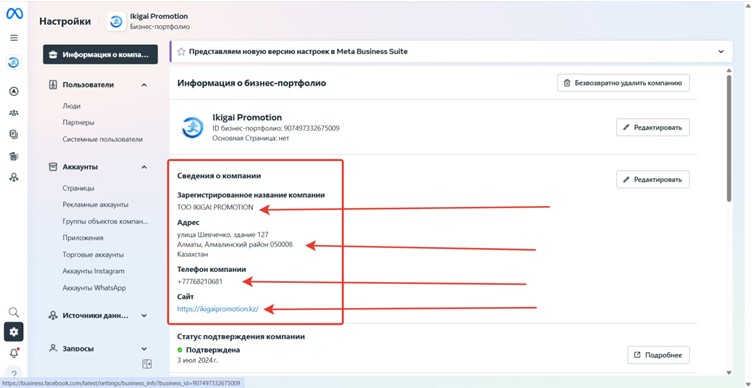Open Аккаунты WhatsApp in the sidebar
This screenshot has width=752, height=388.
94,288
